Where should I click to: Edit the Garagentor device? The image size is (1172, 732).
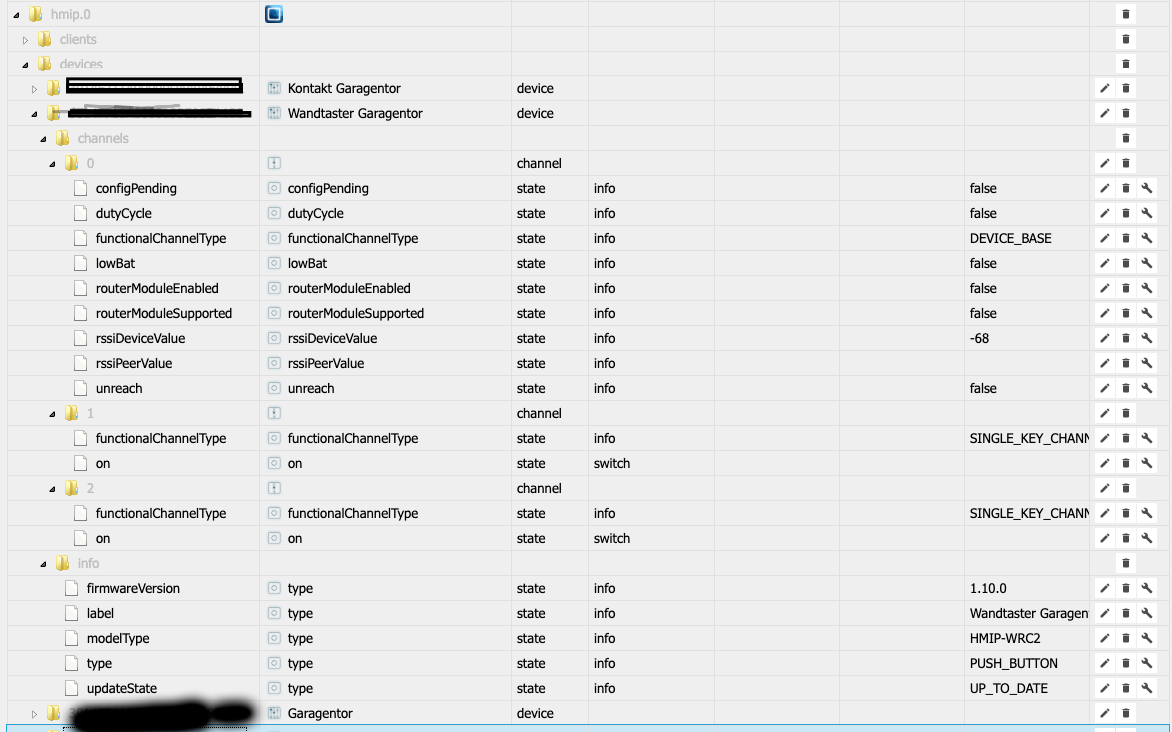1104,713
